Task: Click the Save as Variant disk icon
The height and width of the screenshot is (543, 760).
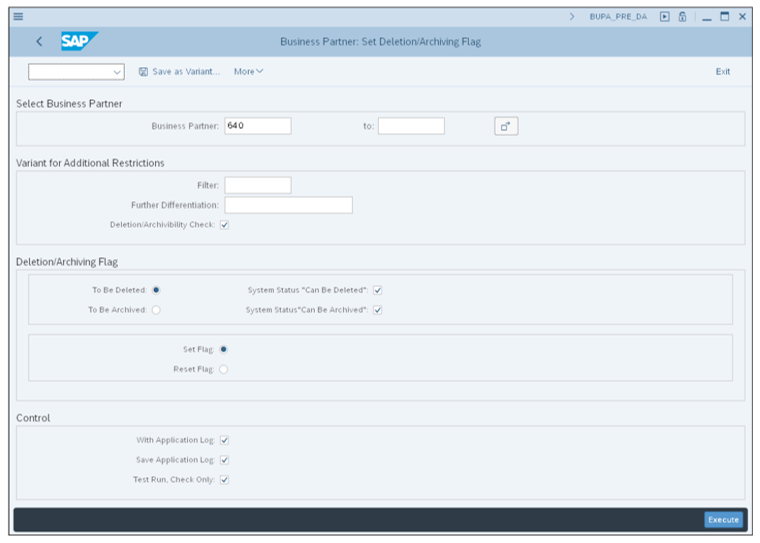Action: pos(143,72)
